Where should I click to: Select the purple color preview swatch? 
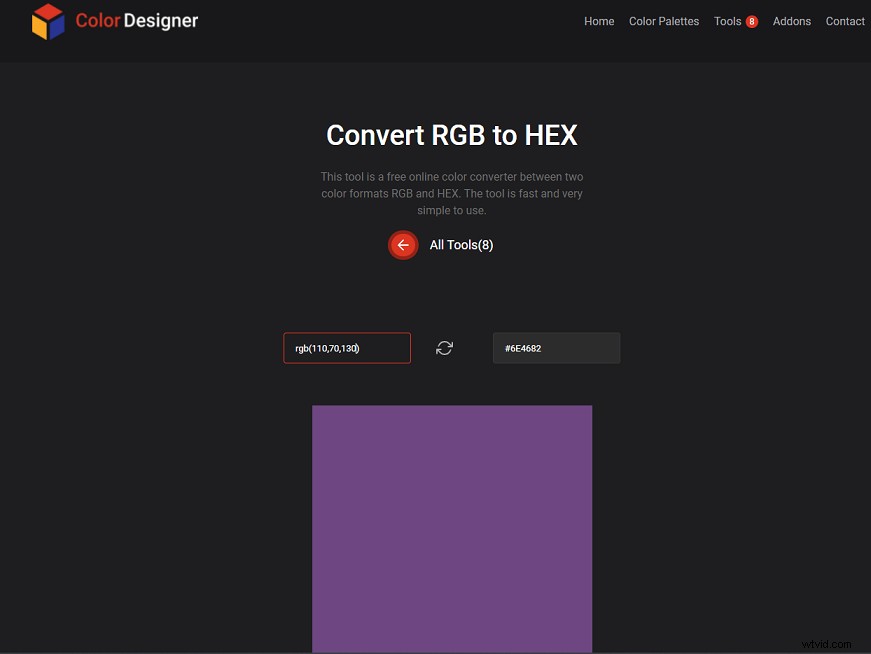[452, 530]
